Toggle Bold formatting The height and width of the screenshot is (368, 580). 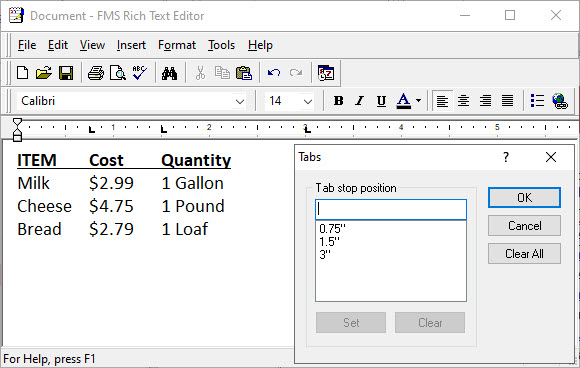(338, 101)
